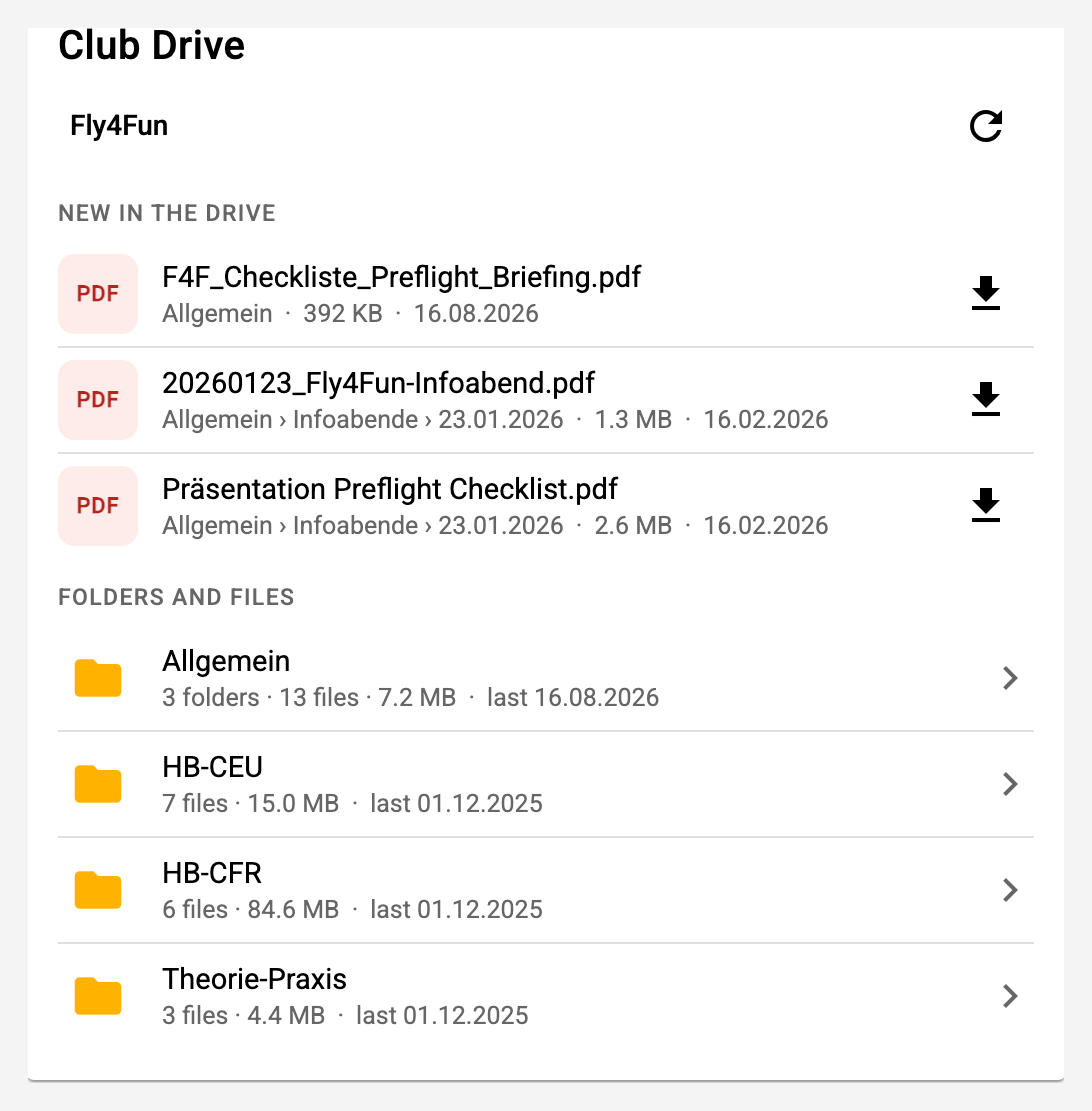This screenshot has height=1111, width=1092.
Task: Download Präsentation Preflight Checklist.pdf
Action: 986,506
